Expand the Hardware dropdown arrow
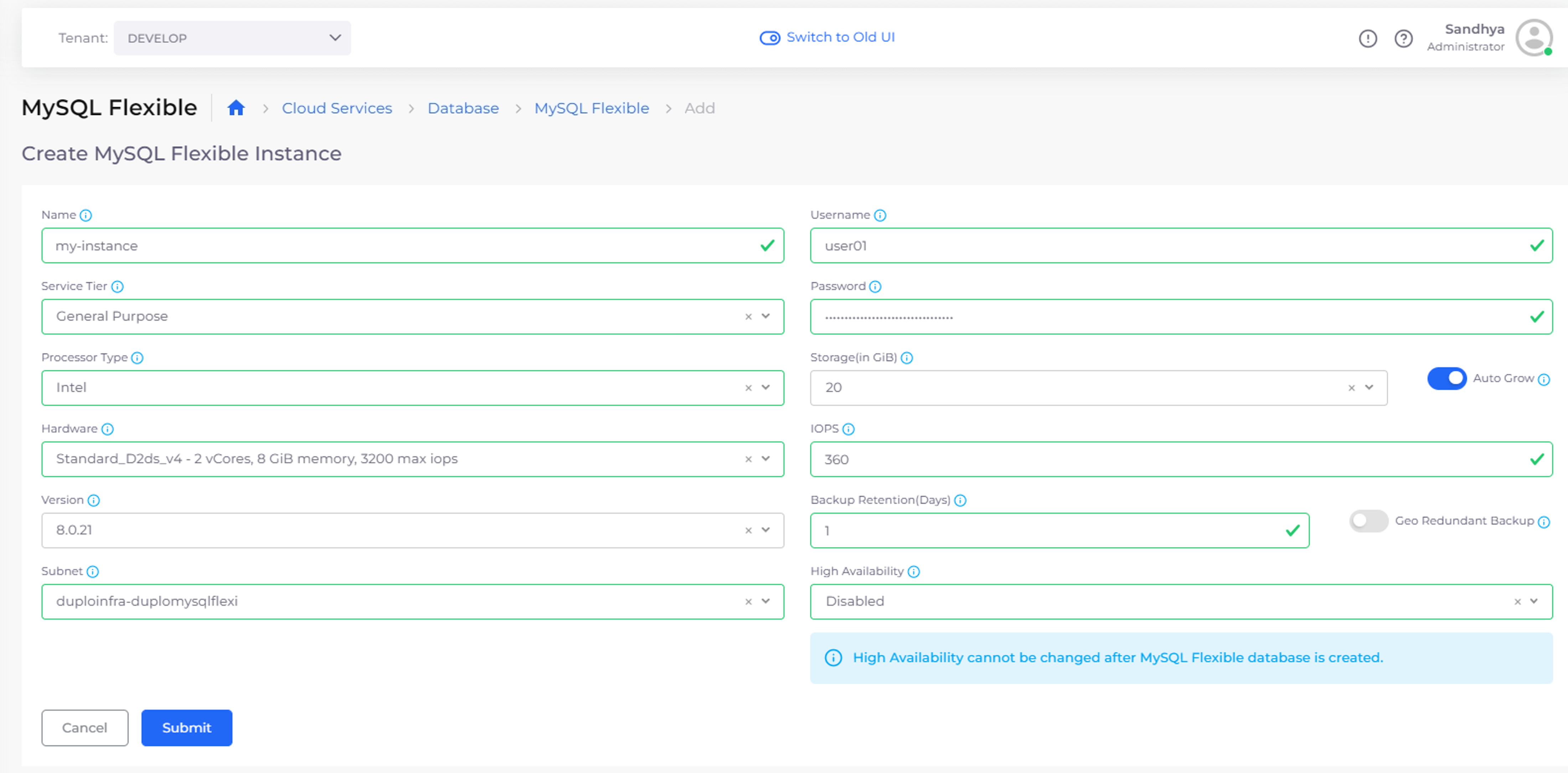1568x773 pixels. 766,458
